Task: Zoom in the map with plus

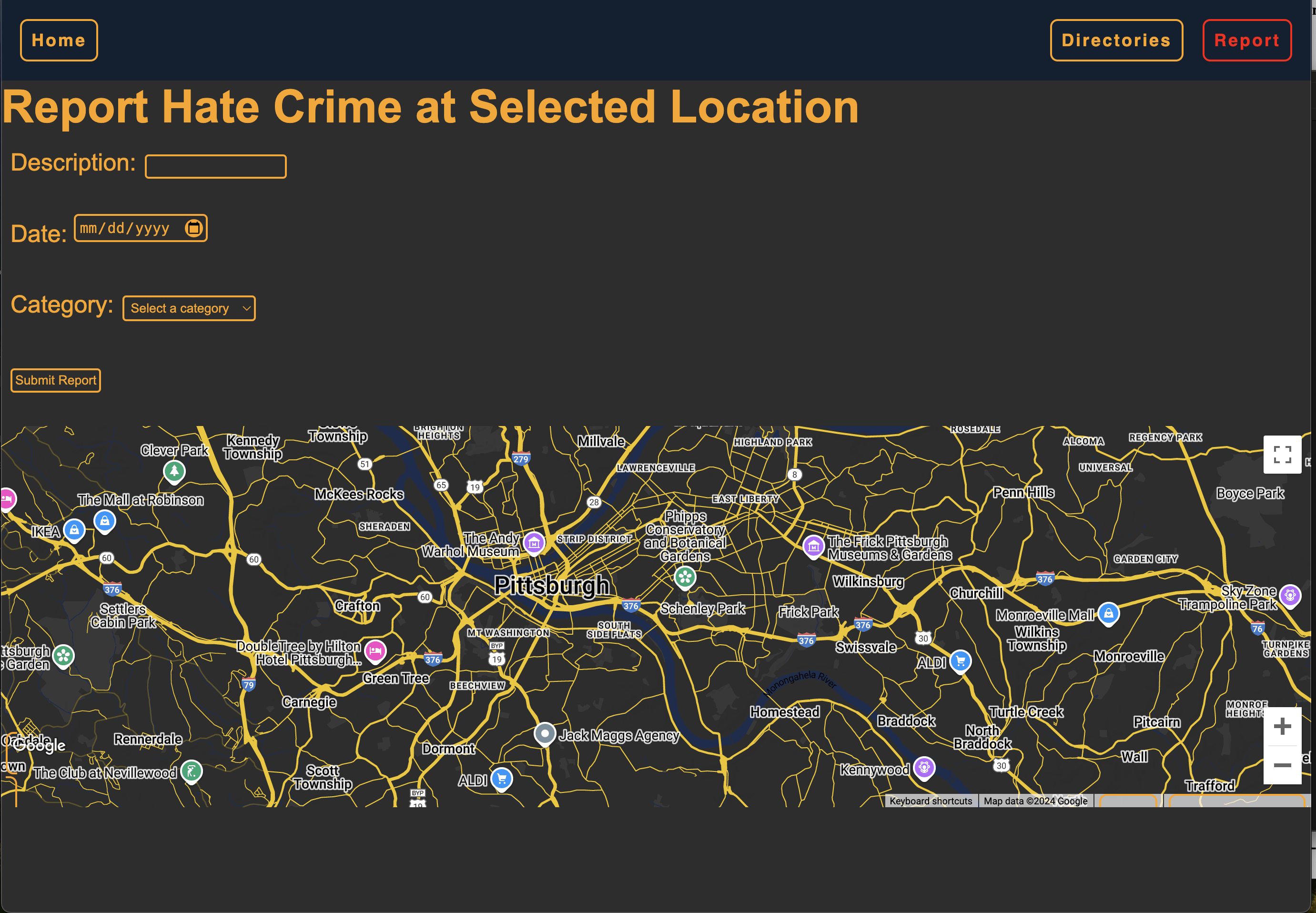Action: [1282, 727]
